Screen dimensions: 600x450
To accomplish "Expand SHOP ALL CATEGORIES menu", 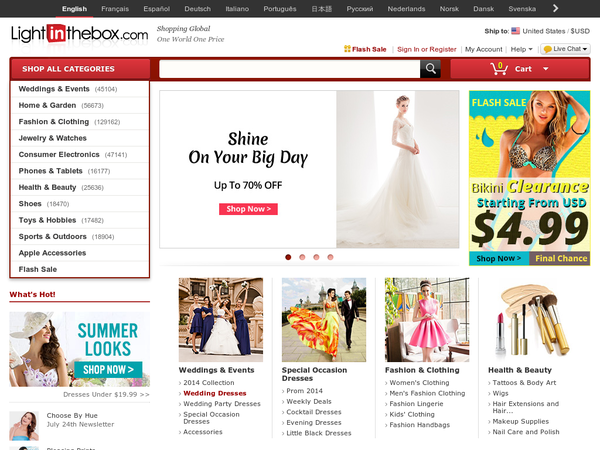I will 80,69.
